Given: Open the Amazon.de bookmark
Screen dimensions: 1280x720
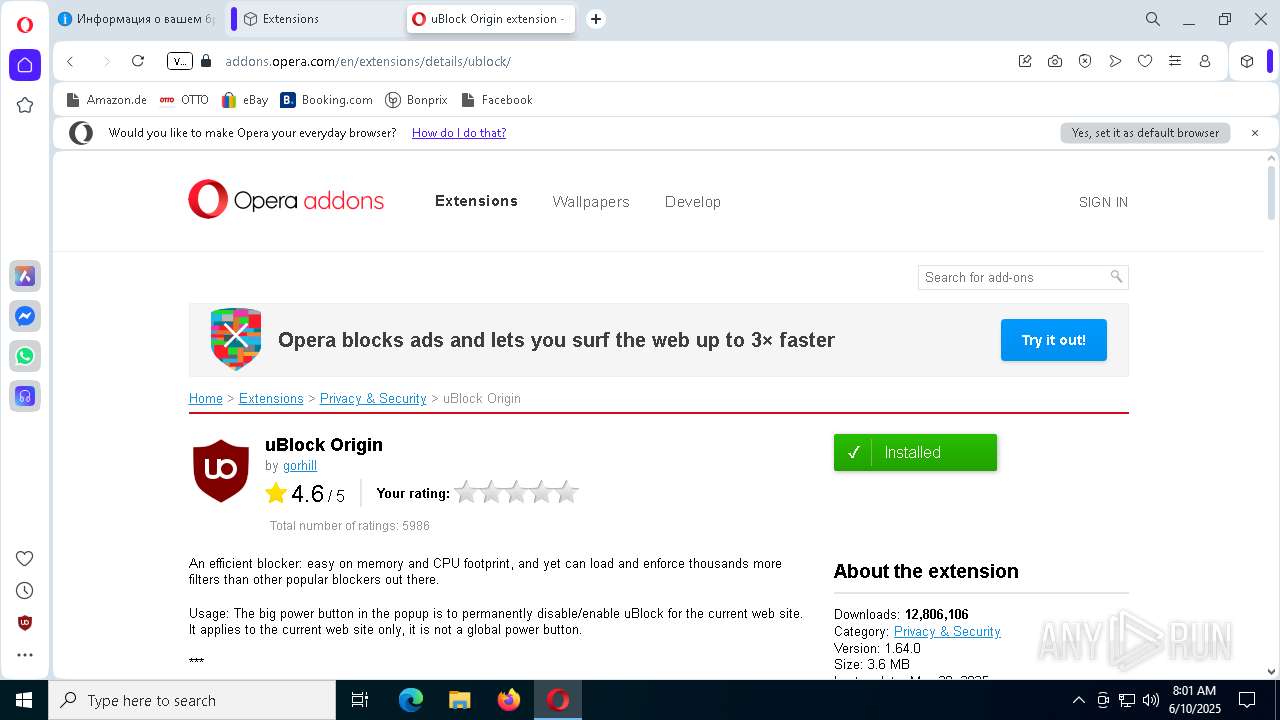Looking at the screenshot, I should [106, 100].
